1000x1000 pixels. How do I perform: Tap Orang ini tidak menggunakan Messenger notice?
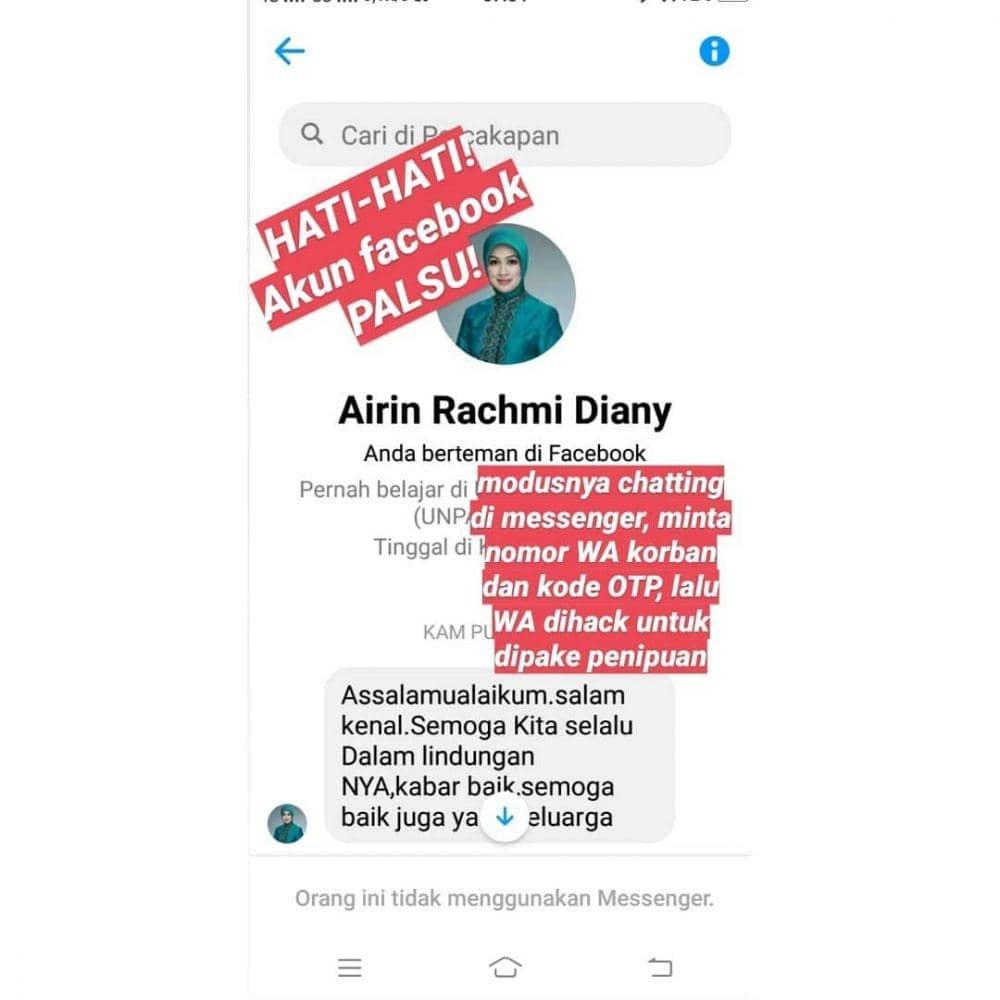point(504,898)
